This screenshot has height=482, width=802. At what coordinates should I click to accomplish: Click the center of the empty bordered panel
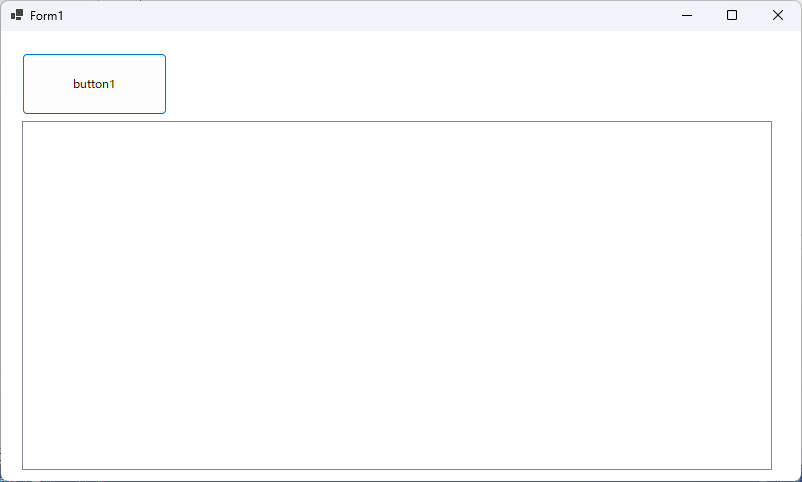pyautogui.click(x=397, y=295)
